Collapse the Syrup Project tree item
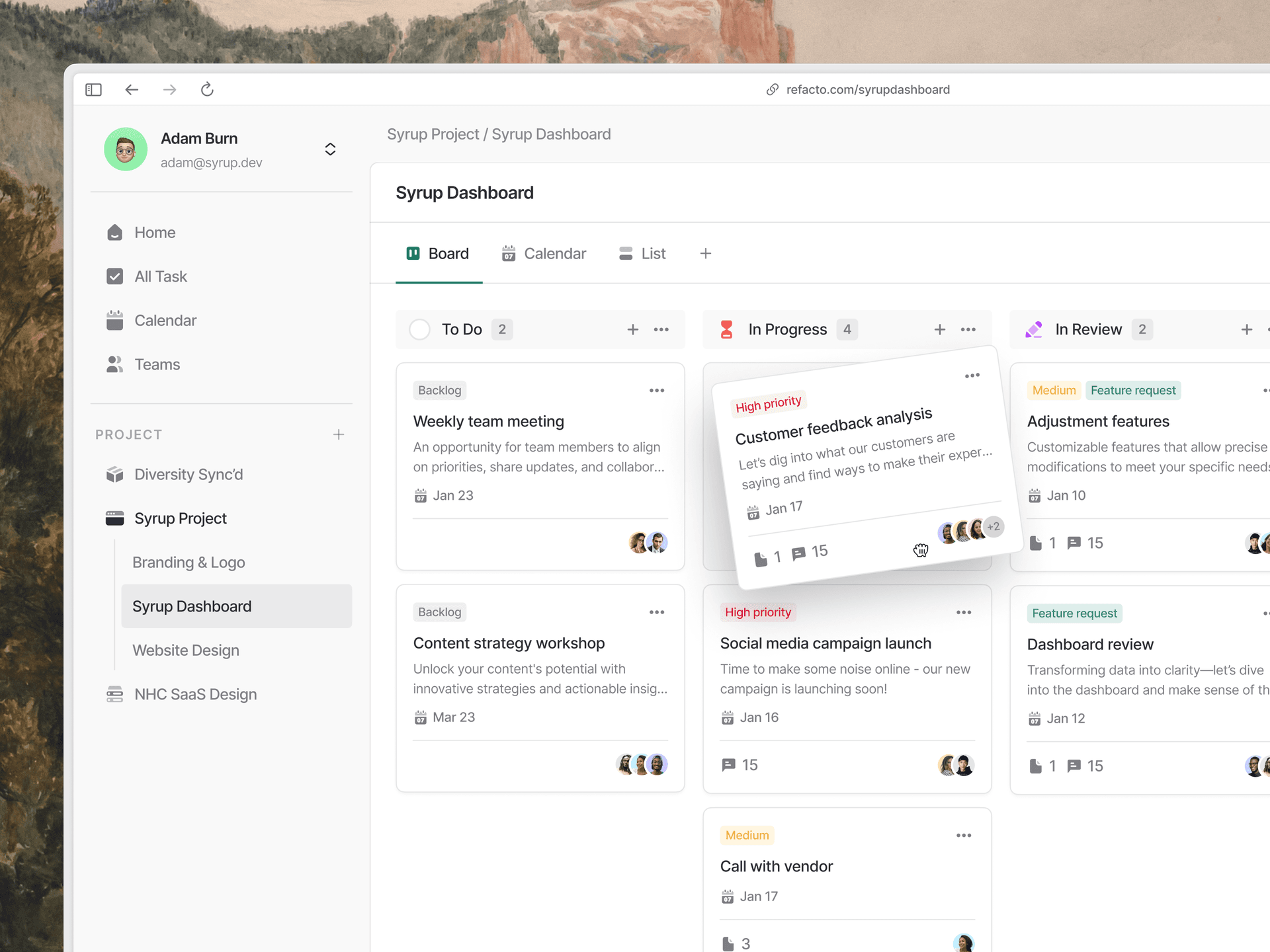Screen dimensions: 1270x952 (180, 518)
